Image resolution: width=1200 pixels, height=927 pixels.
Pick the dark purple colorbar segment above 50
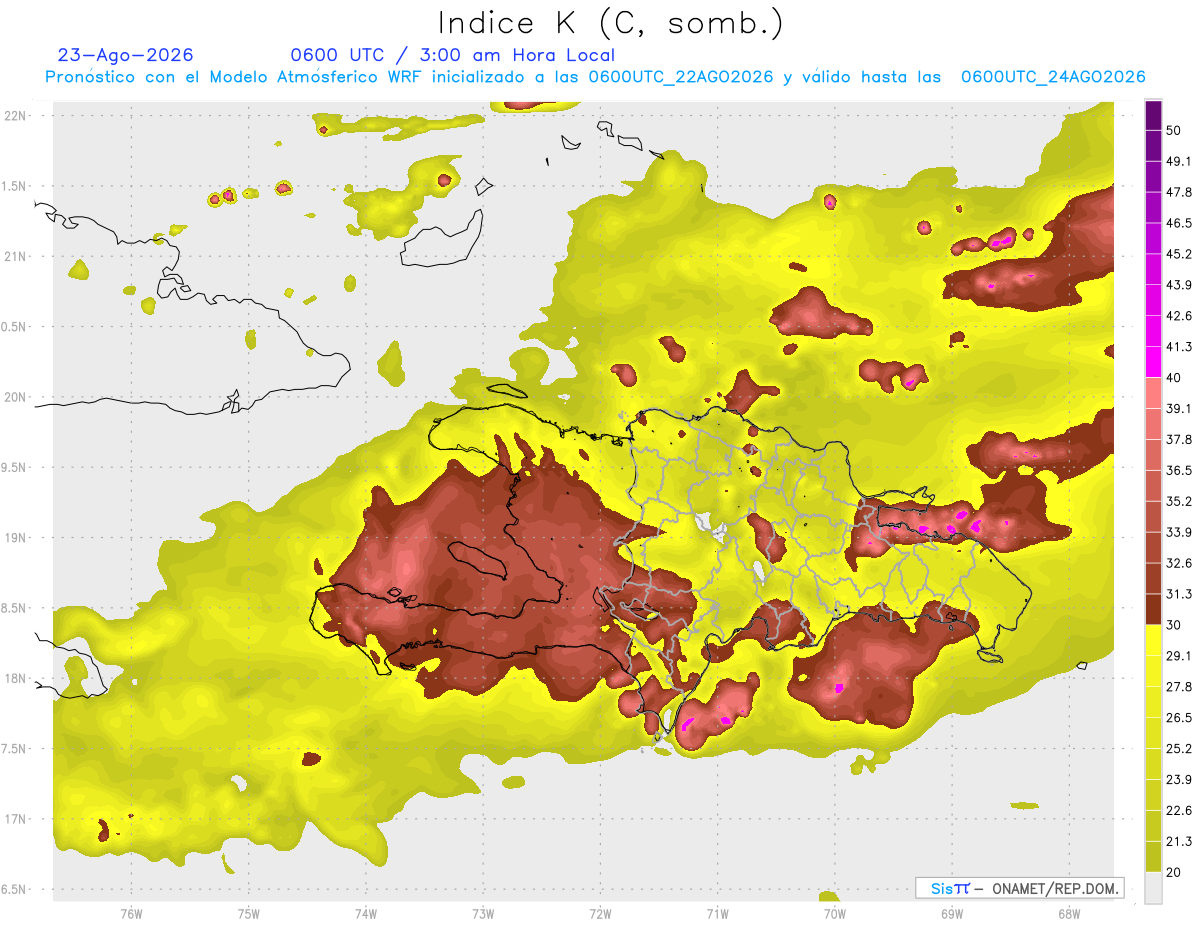pyautogui.click(x=1153, y=115)
